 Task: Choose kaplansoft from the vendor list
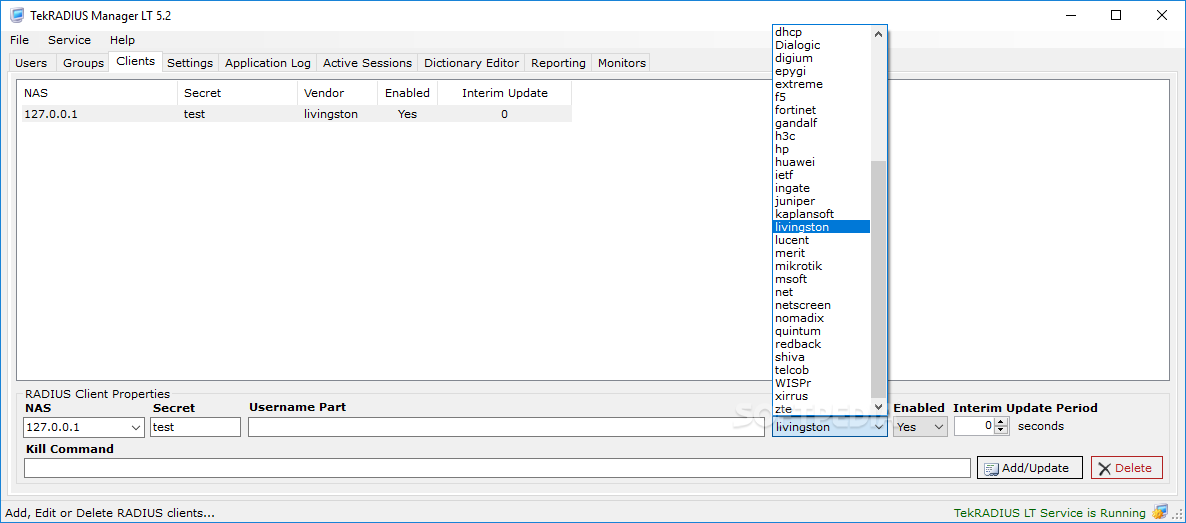[x=821, y=214]
